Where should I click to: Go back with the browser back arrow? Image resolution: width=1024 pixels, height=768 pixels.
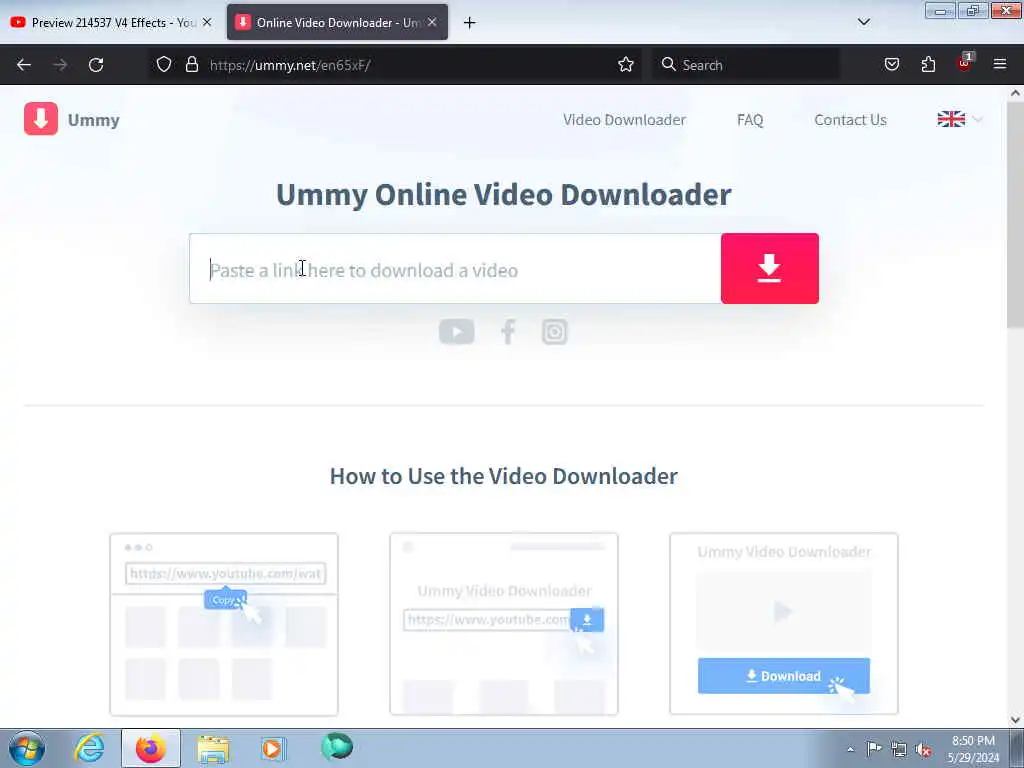tap(24, 65)
